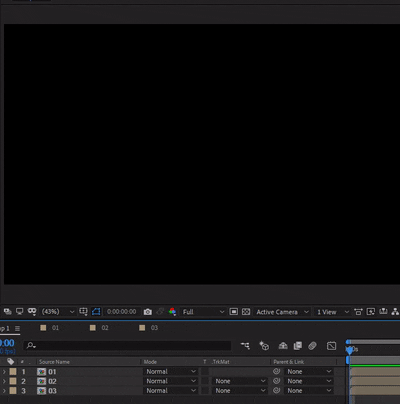Screen dimensions: 400x404
Task: Open the Full resolution dropdown
Action: (x=203, y=312)
